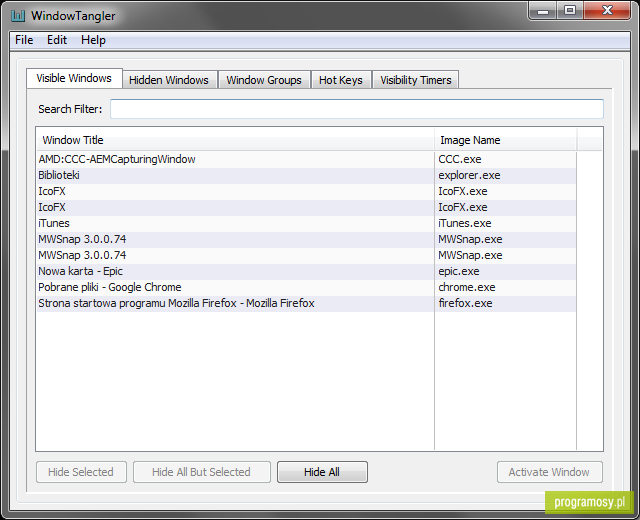This screenshot has width=640, height=520.
Task: Open the Help menu
Action: coord(93,40)
